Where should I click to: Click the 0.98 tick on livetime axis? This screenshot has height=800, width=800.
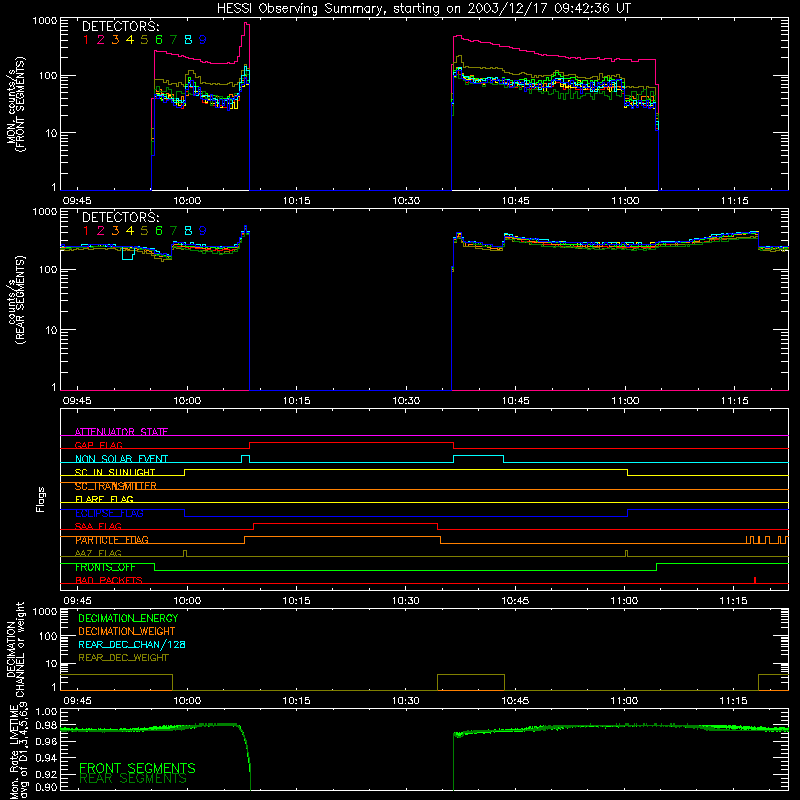[46, 727]
